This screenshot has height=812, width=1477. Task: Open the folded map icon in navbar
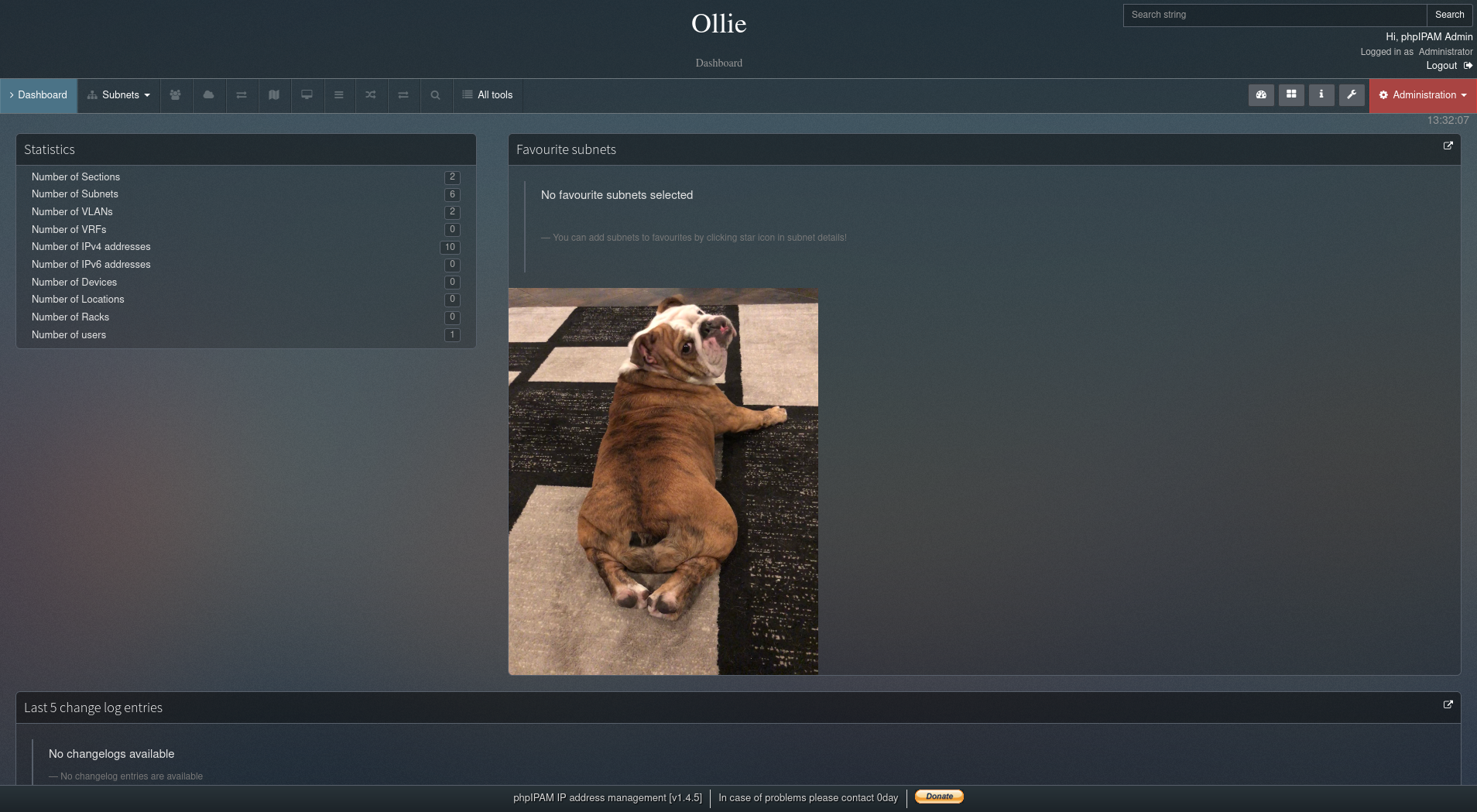(274, 95)
